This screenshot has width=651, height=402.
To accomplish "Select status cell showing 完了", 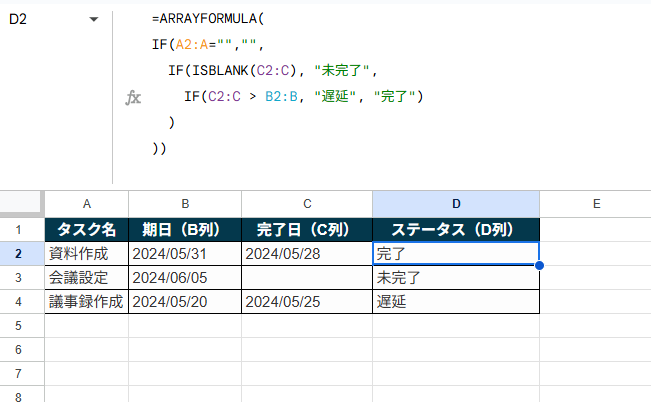I will point(456,254).
